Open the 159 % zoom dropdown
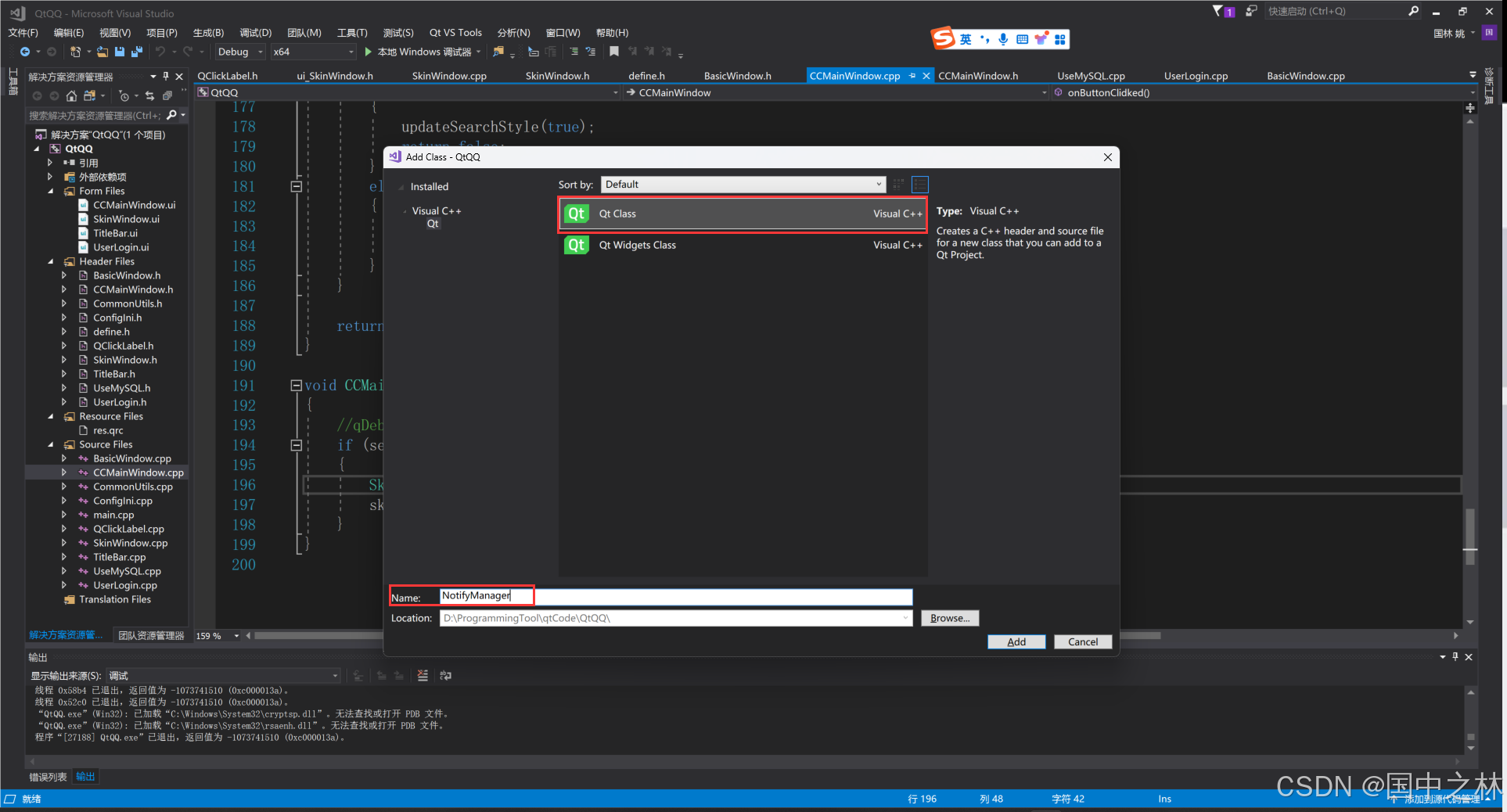 [x=236, y=636]
